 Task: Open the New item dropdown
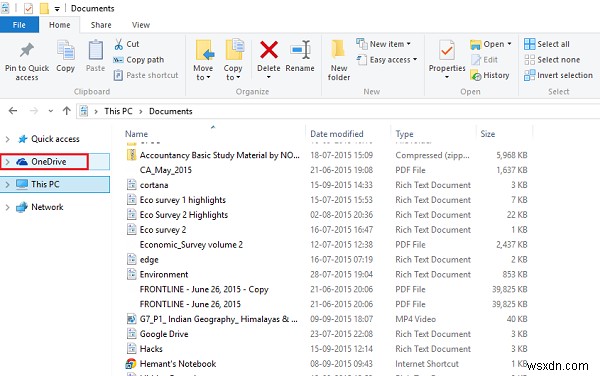point(383,44)
